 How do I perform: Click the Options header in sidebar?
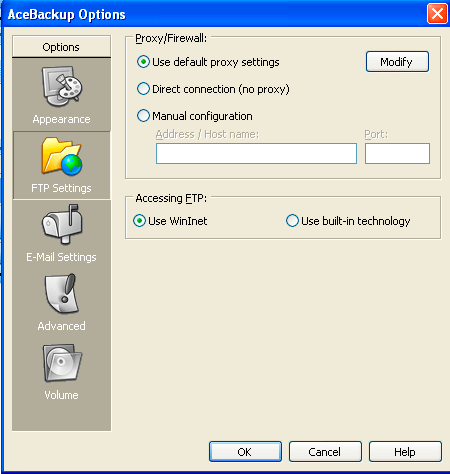(x=61, y=47)
